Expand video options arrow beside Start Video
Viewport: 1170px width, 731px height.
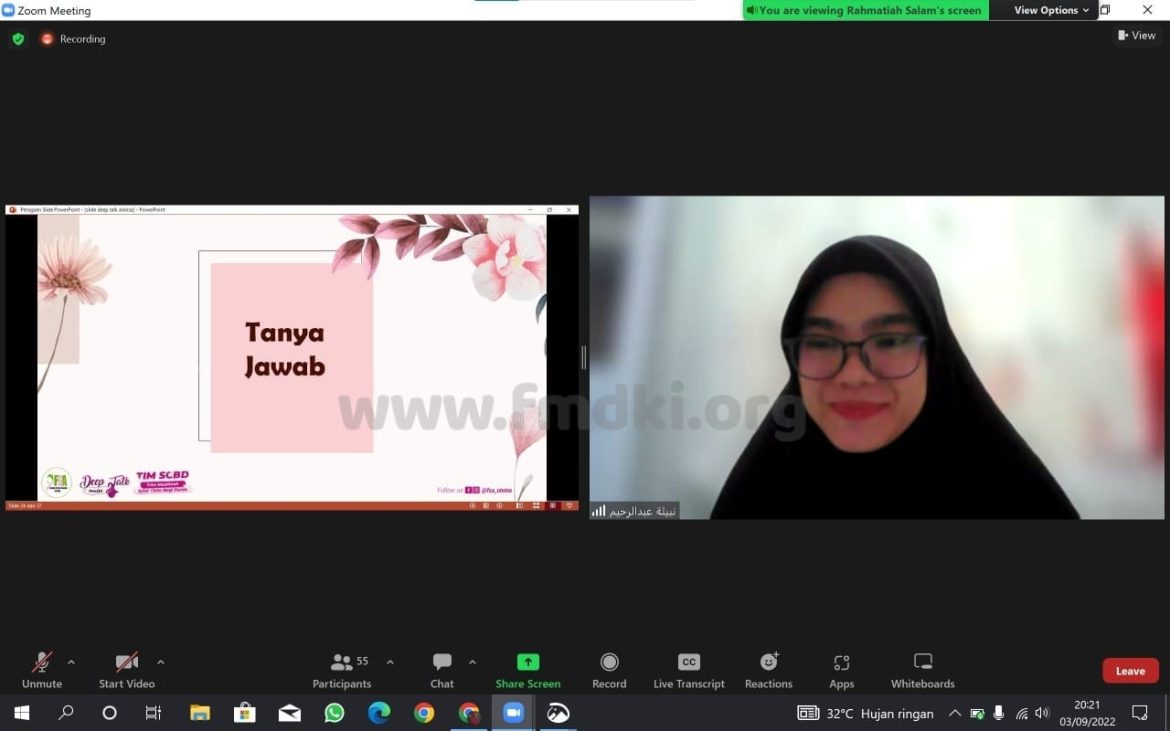point(160,662)
